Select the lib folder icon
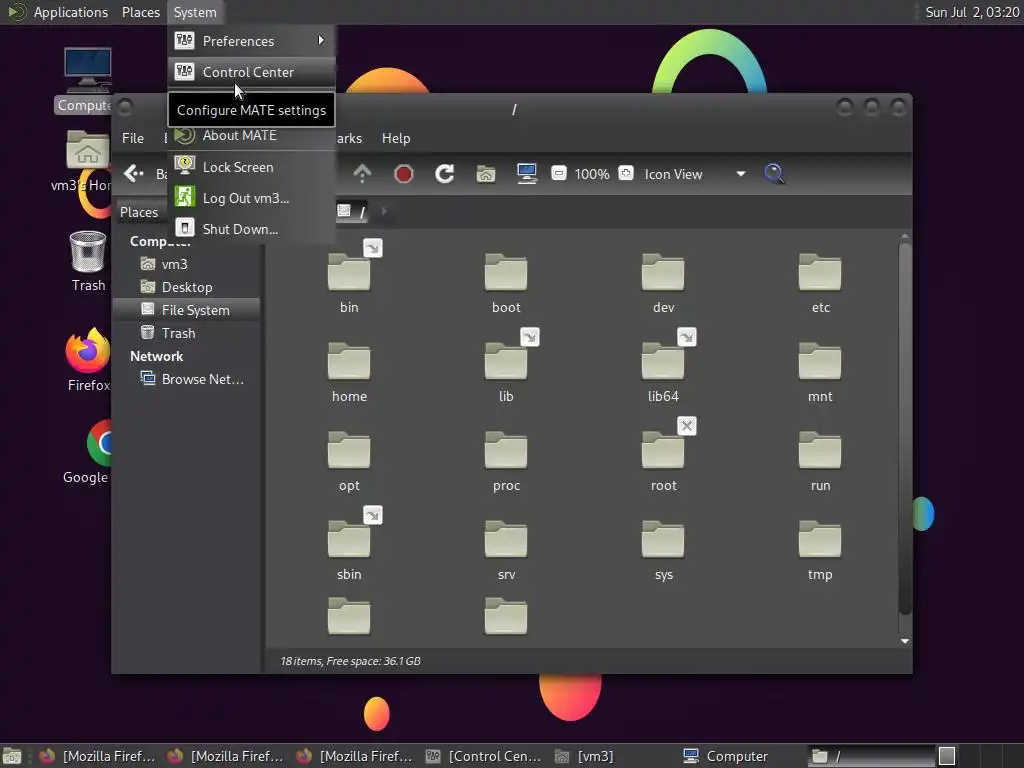Viewport: 1024px width, 768px height. pyautogui.click(x=506, y=360)
